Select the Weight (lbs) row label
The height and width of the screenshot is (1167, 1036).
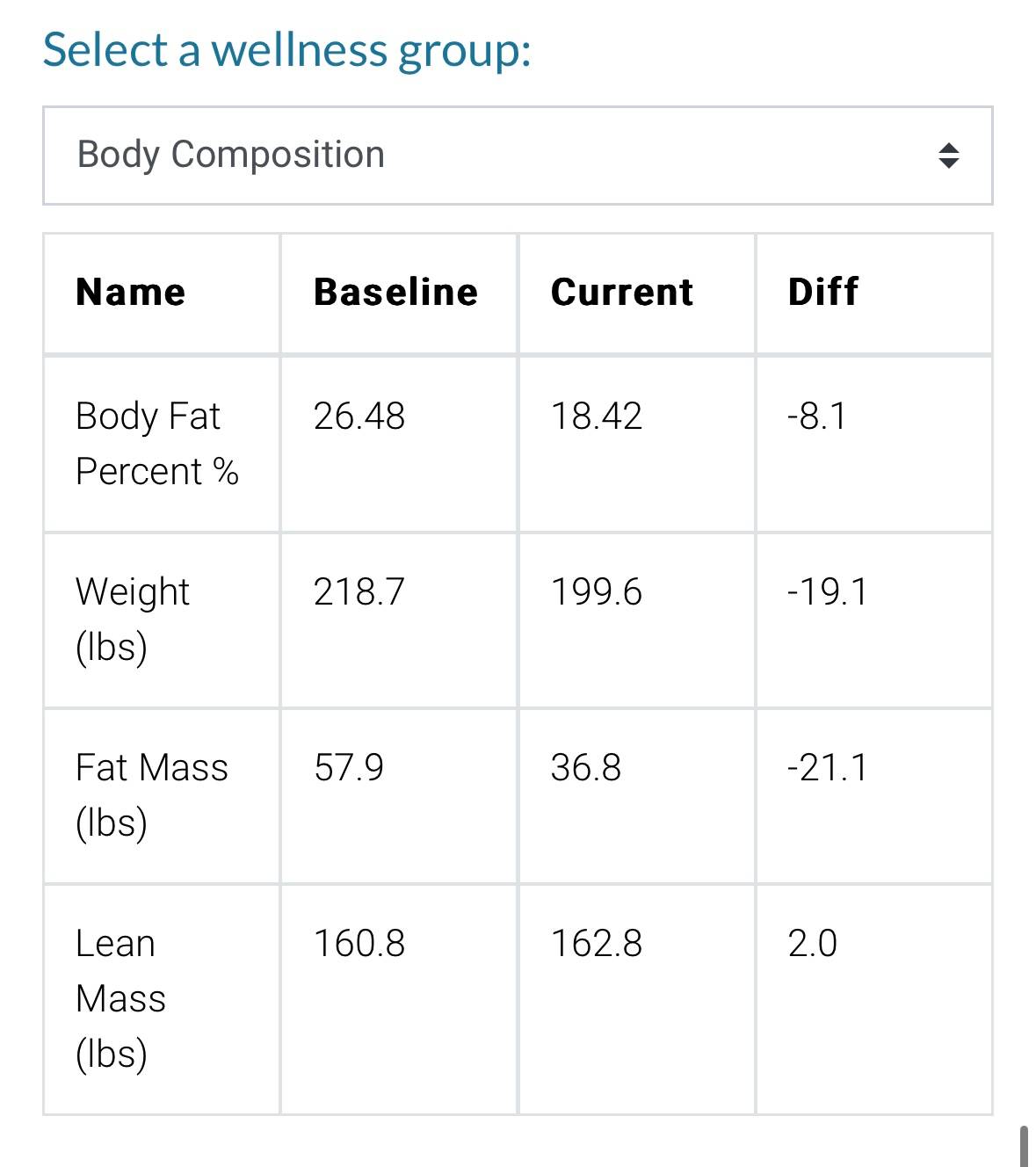click(132, 619)
